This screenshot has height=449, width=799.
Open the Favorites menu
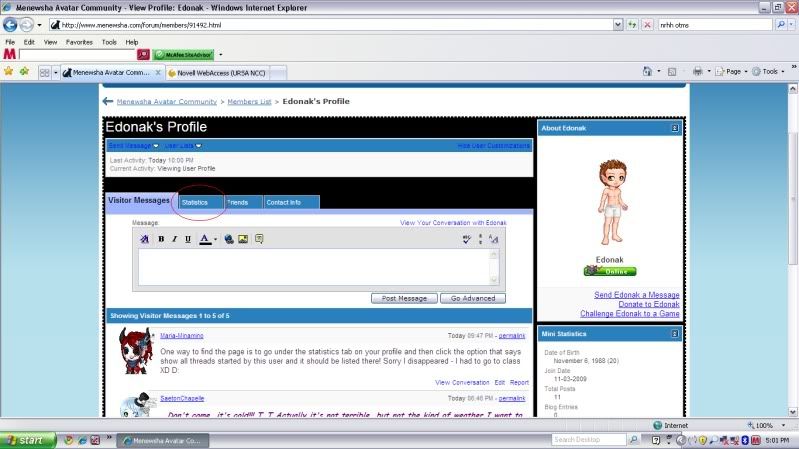coord(79,42)
